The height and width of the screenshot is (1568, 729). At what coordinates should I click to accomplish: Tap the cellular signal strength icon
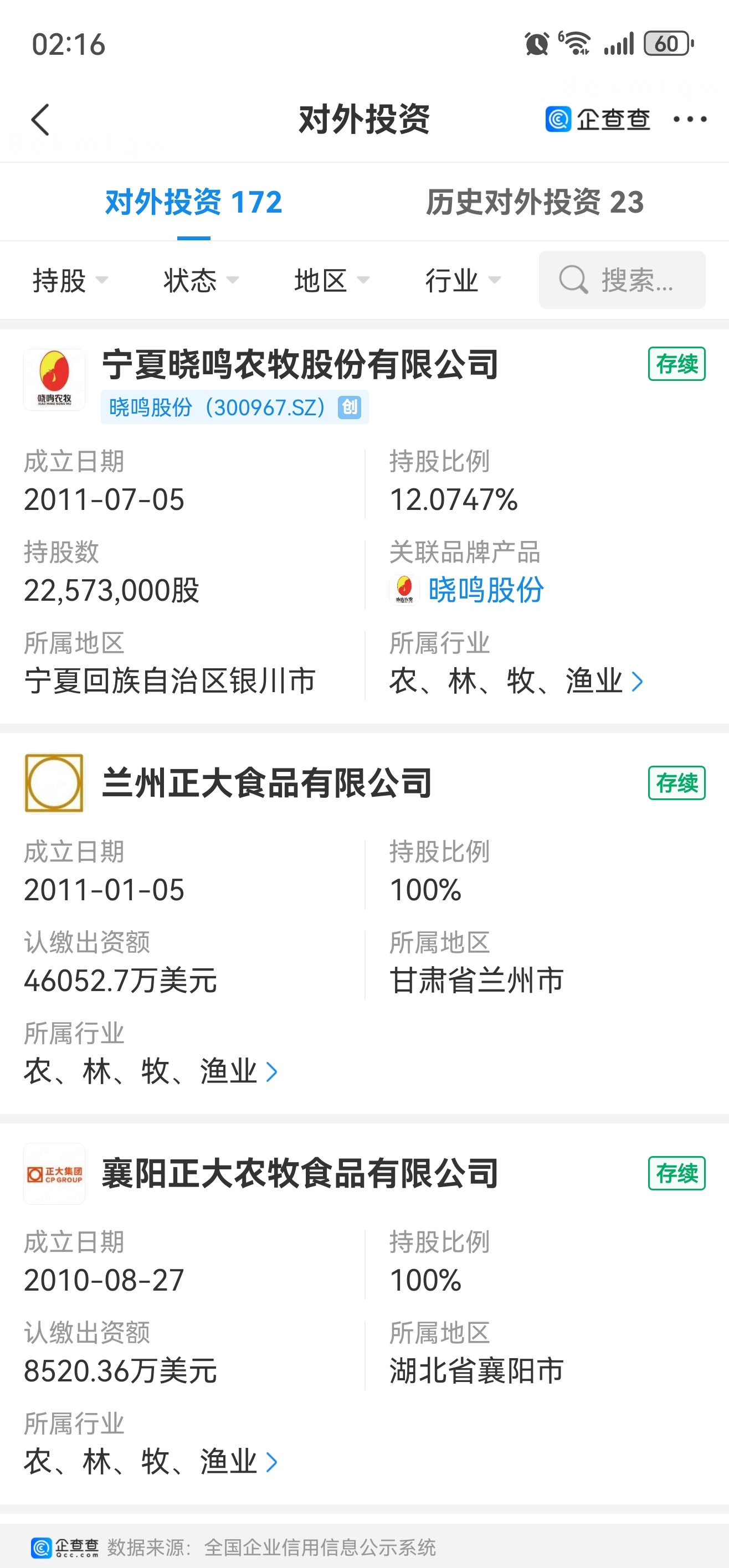(x=619, y=44)
